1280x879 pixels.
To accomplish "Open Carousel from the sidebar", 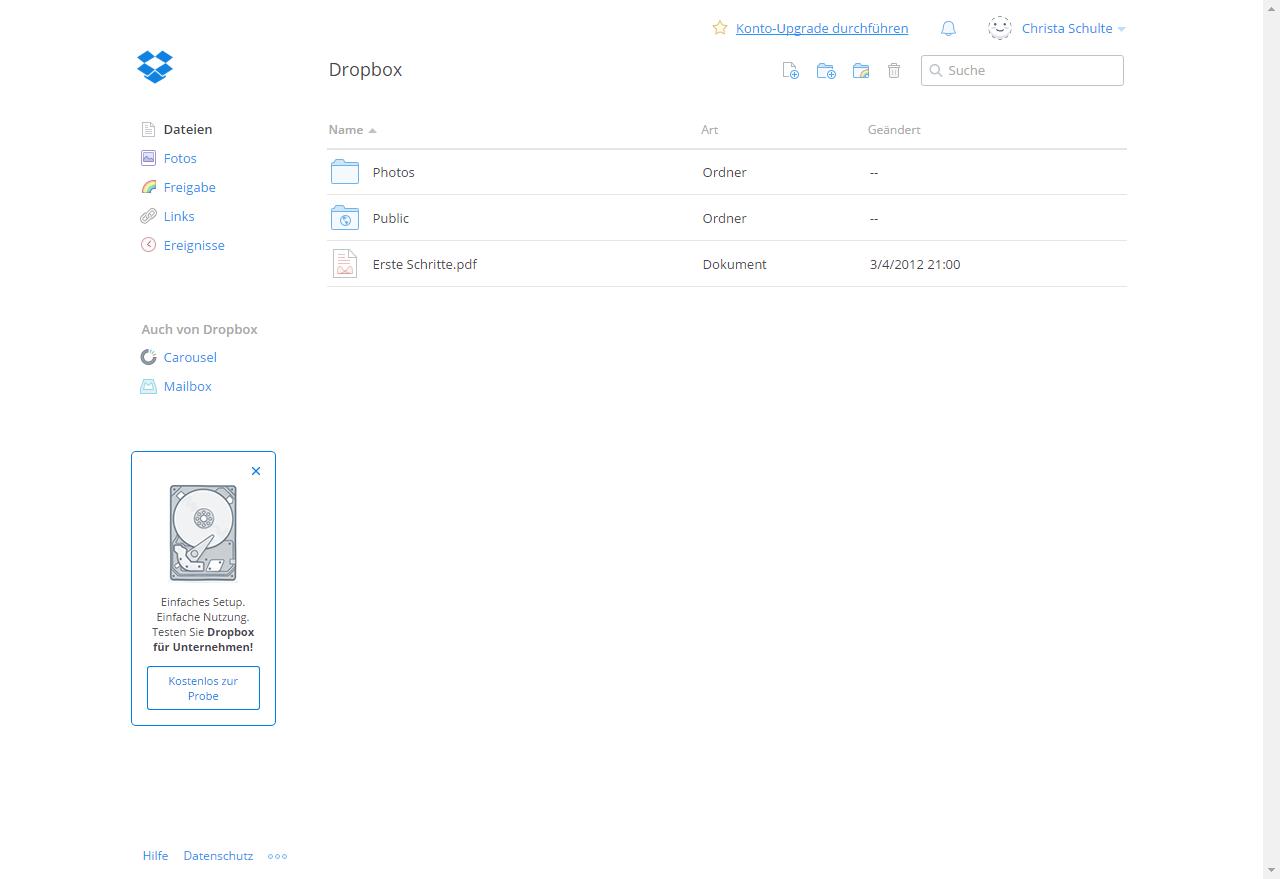I will pyautogui.click(x=189, y=357).
